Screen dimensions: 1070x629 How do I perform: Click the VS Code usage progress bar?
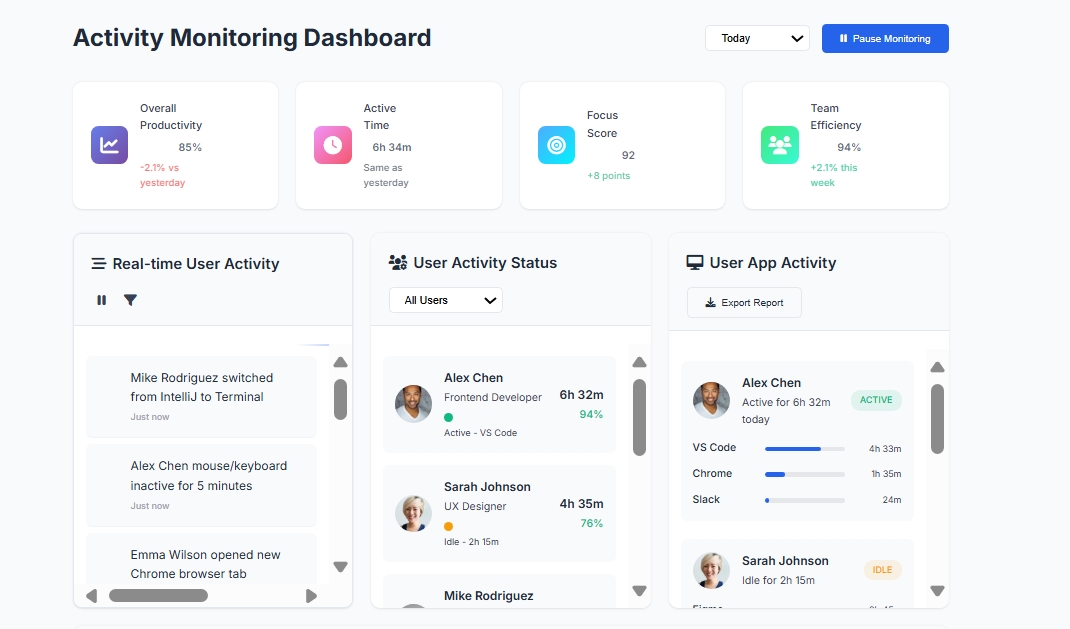[804, 449]
